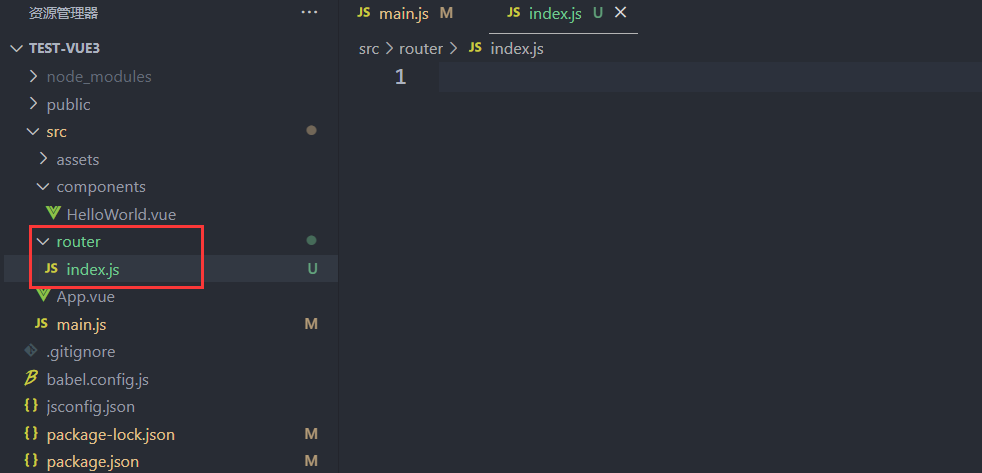Expand the assets folder
Screen dimensions: 982x473
click(43, 159)
